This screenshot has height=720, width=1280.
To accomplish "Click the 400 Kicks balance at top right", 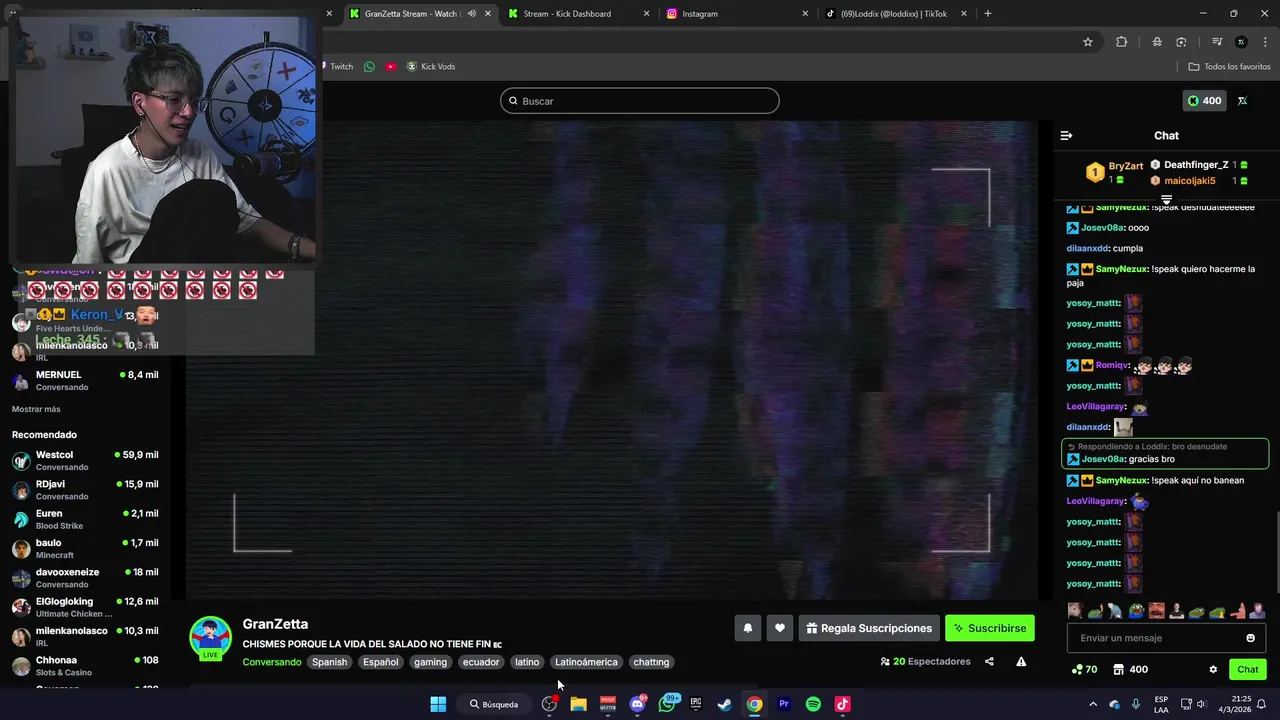I will click(1204, 101).
